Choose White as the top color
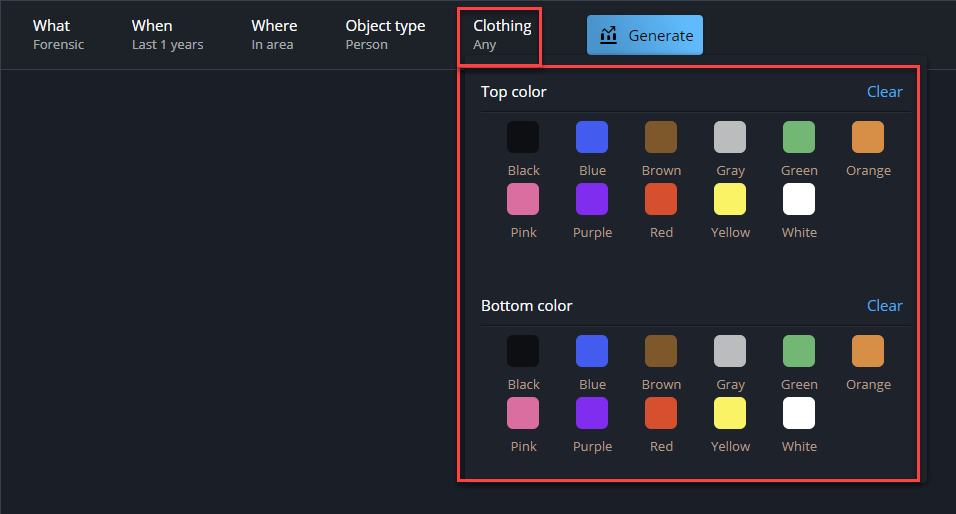 tap(799, 199)
